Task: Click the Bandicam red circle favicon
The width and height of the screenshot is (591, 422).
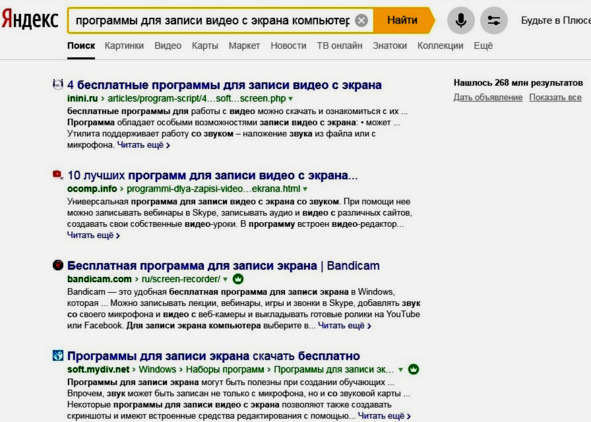Action: coord(58,265)
